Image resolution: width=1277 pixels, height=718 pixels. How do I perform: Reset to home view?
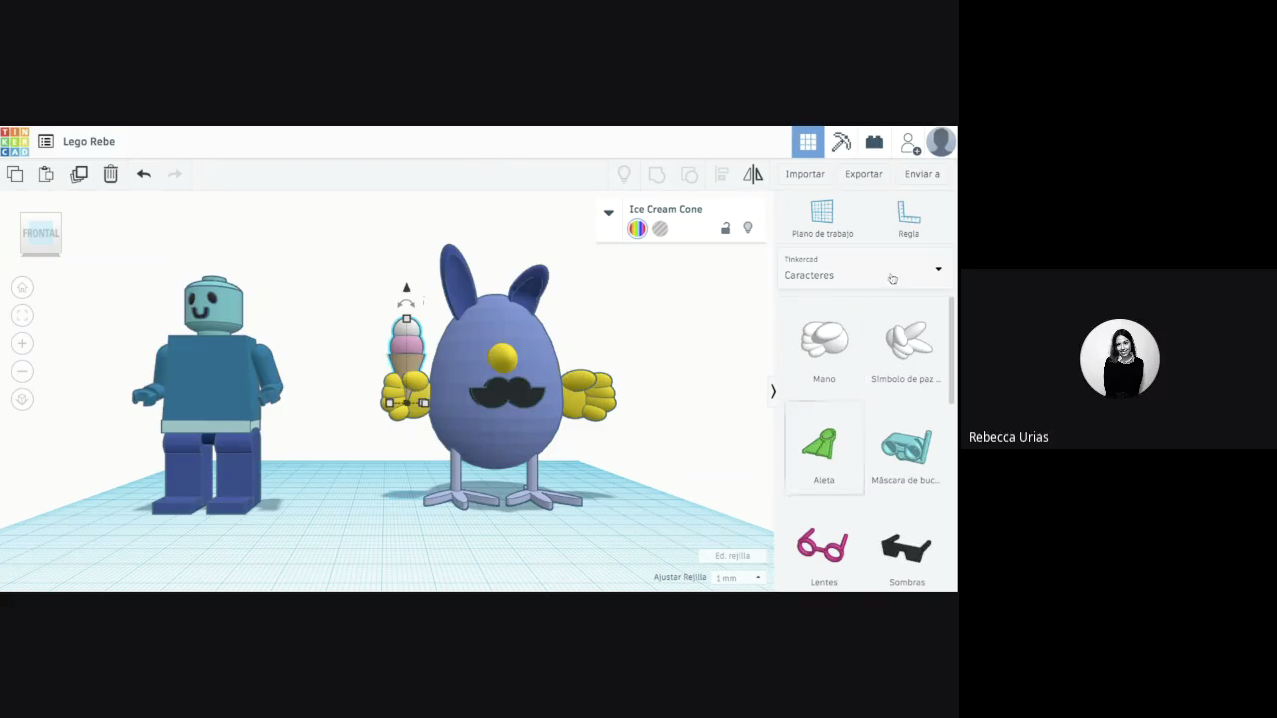click(x=22, y=288)
